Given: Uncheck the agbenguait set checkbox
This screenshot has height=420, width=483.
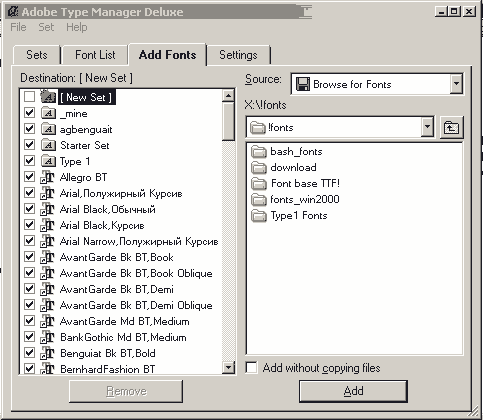Looking at the screenshot, I should (x=29, y=129).
